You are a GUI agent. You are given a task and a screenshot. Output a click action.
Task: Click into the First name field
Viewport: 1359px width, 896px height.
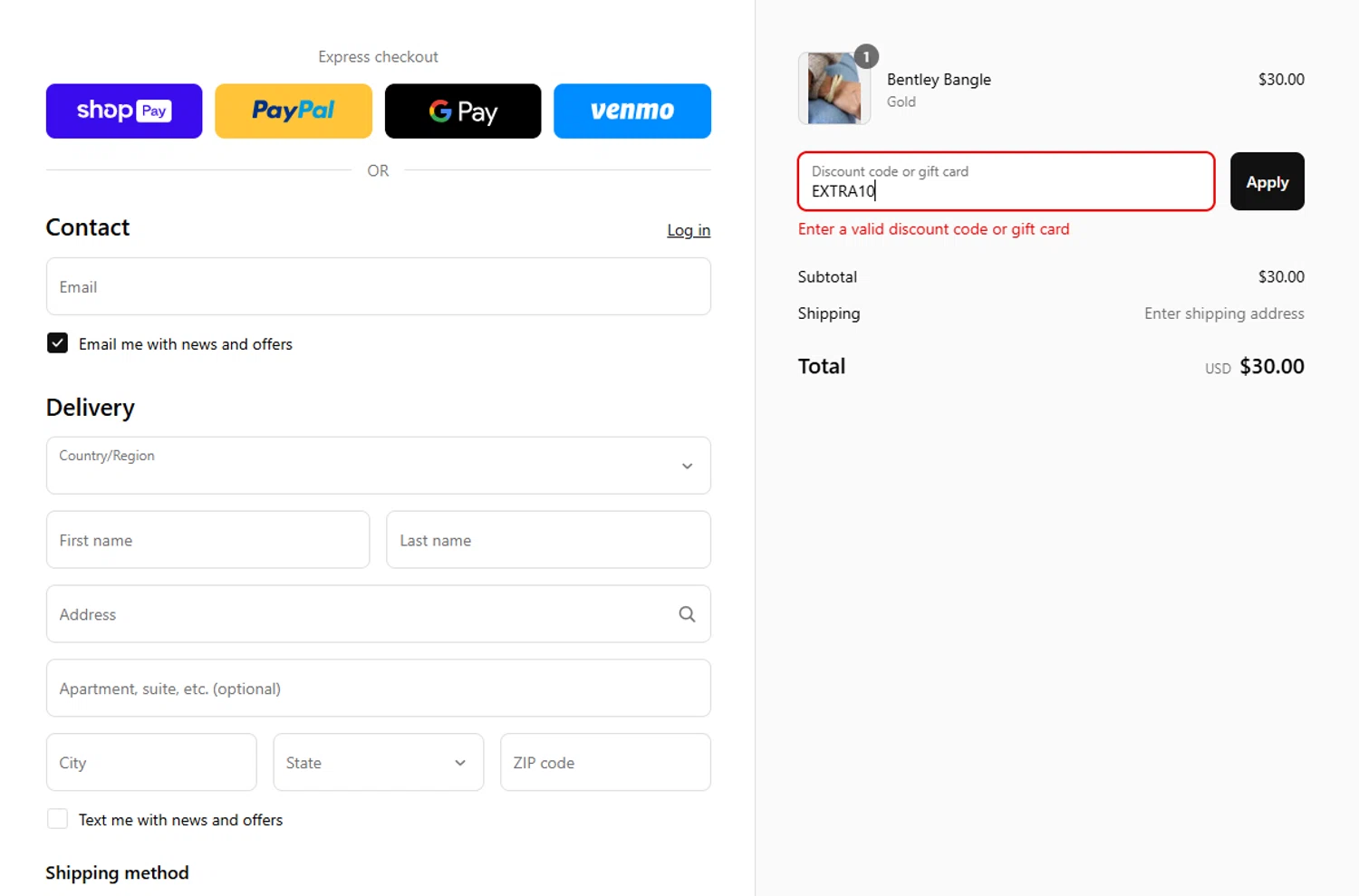(207, 540)
